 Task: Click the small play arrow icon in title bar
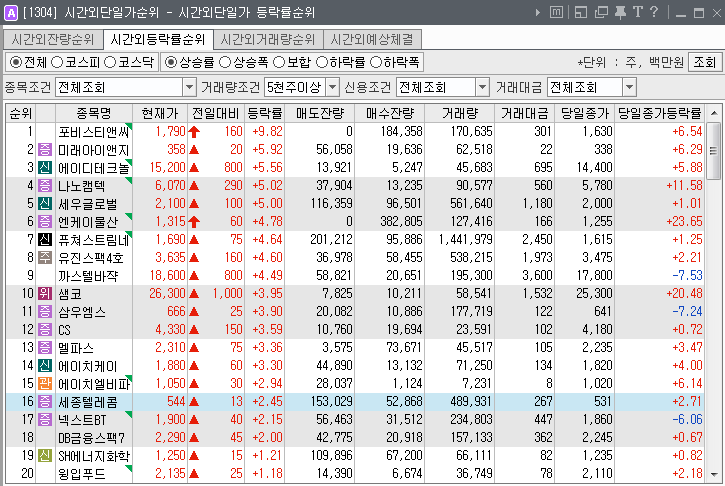[537, 12]
